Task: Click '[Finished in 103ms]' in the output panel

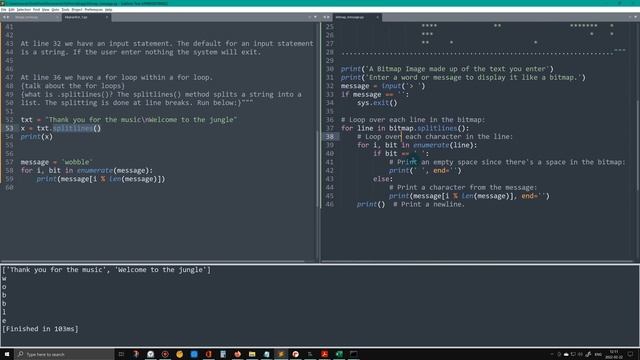Action: point(40,329)
